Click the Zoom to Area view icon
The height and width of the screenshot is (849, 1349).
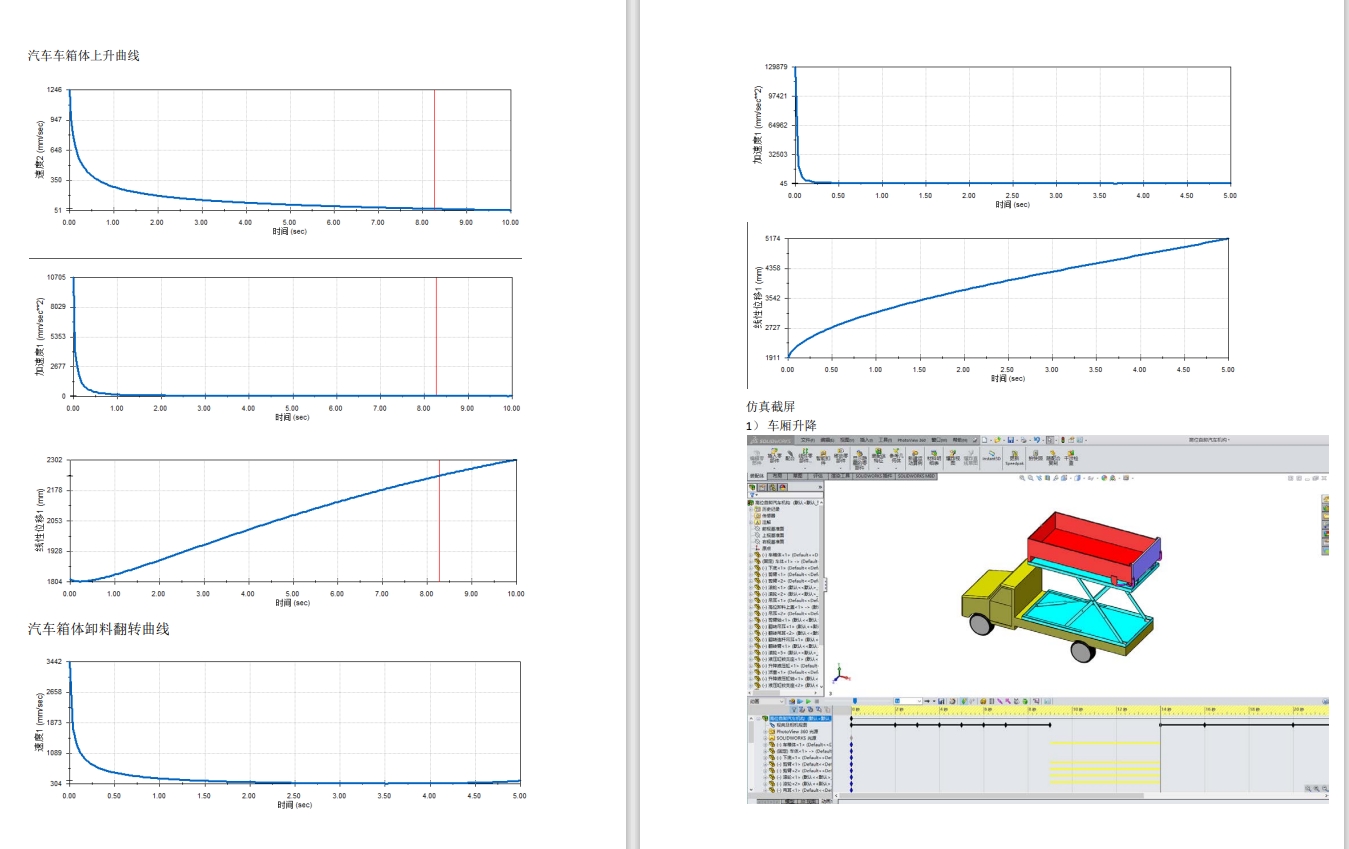click(x=1031, y=478)
